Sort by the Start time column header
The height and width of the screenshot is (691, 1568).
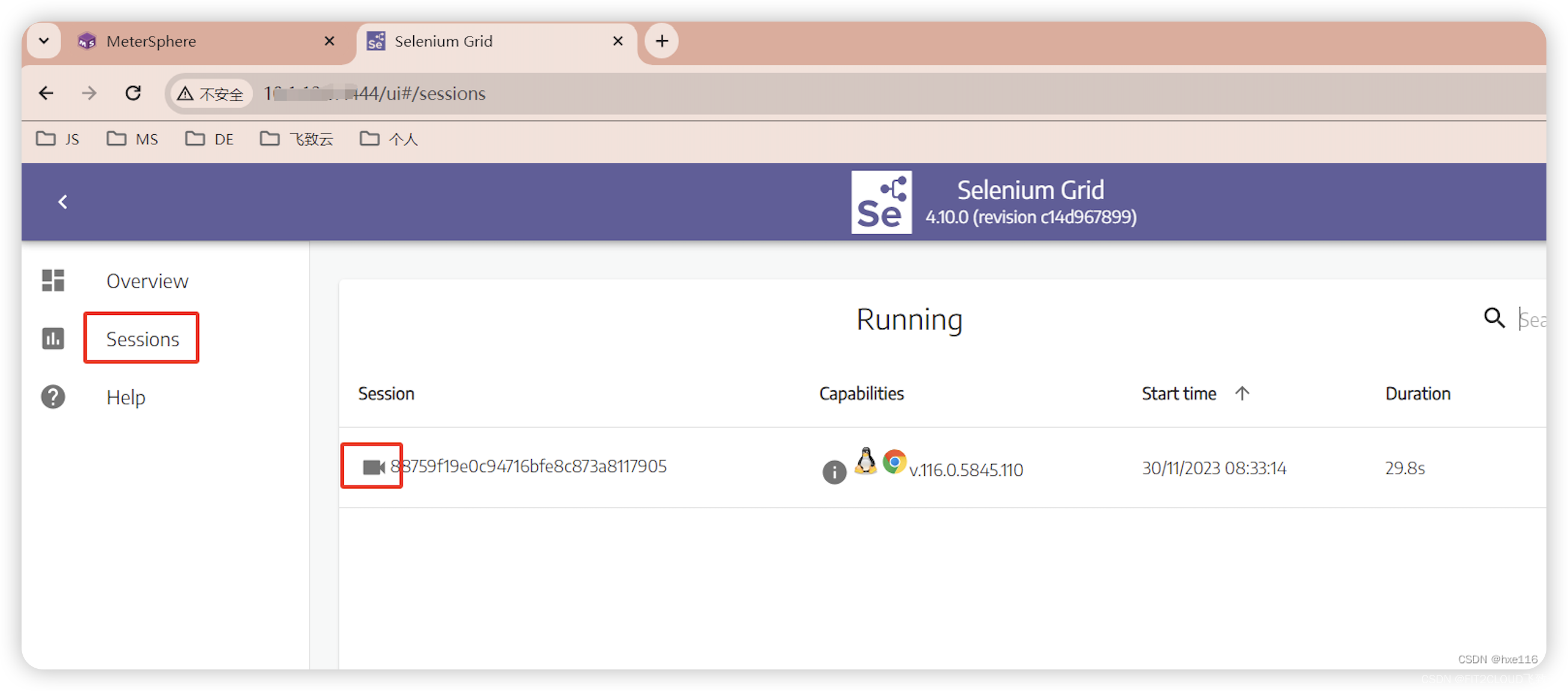pos(1179,393)
